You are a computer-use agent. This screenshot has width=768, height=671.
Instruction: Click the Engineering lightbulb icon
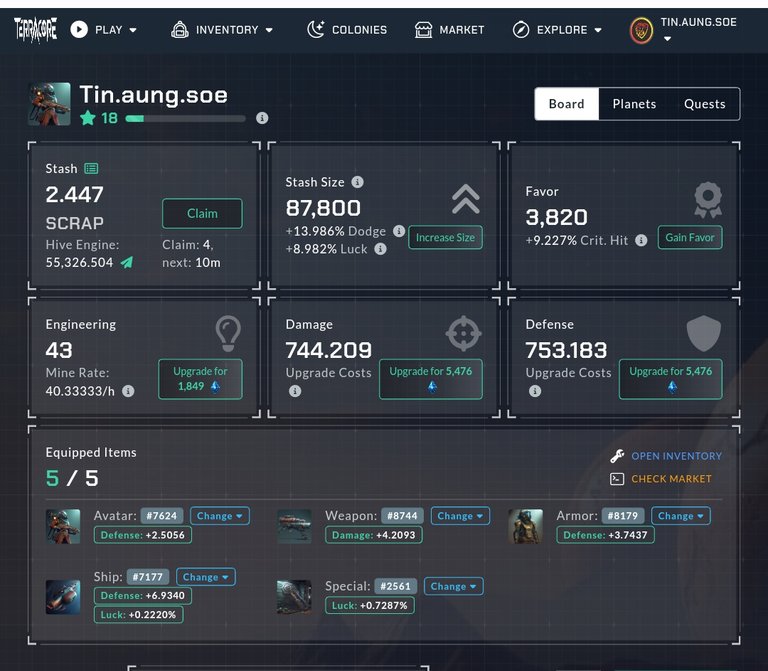[228, 334]
